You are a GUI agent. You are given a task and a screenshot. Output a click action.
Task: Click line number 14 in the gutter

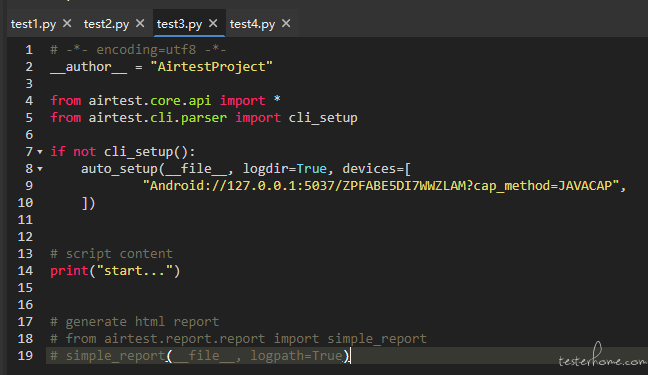coord(25,271)
